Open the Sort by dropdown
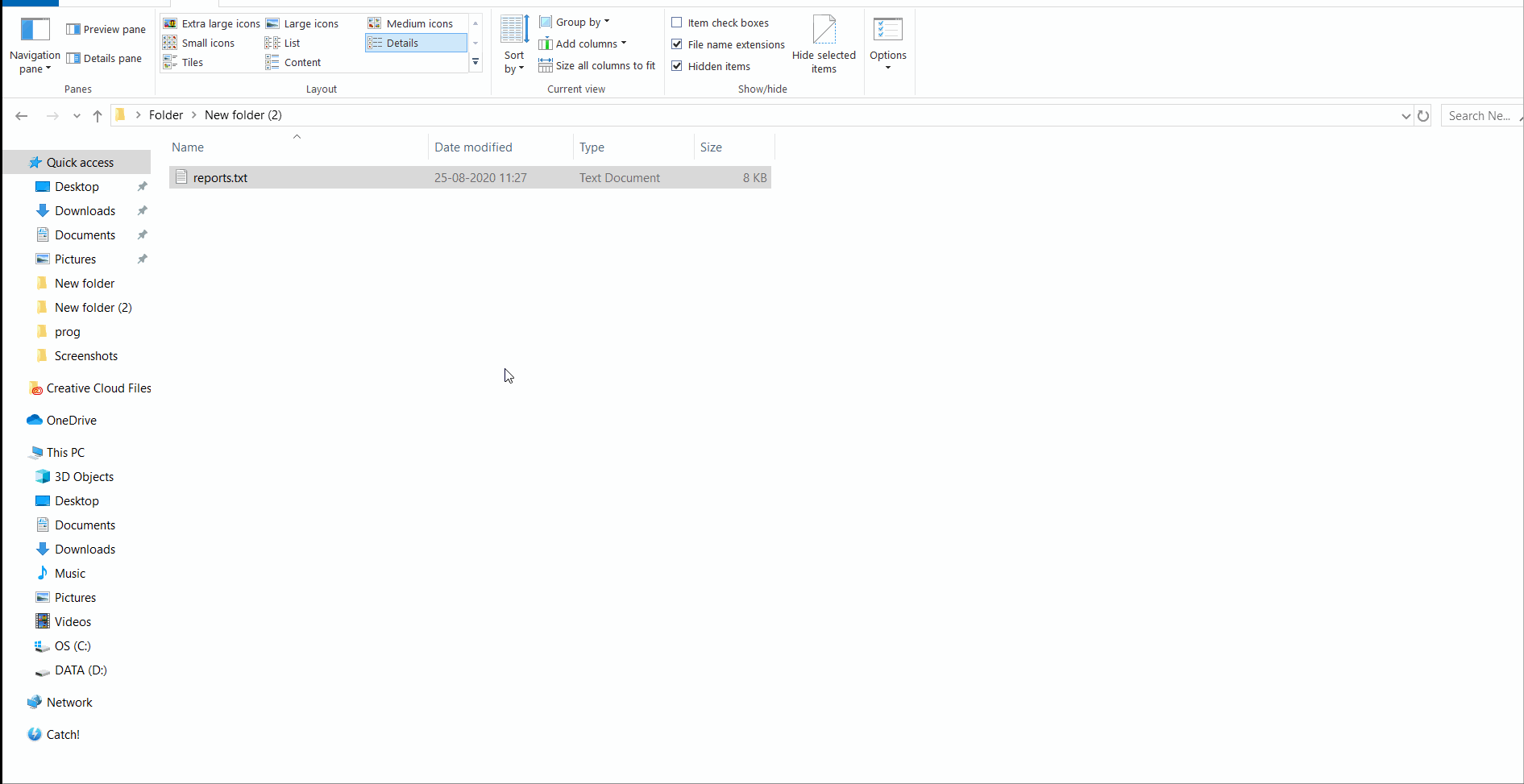The height and width of the screenshot is (784, 1524). click(x=514, y=46)
